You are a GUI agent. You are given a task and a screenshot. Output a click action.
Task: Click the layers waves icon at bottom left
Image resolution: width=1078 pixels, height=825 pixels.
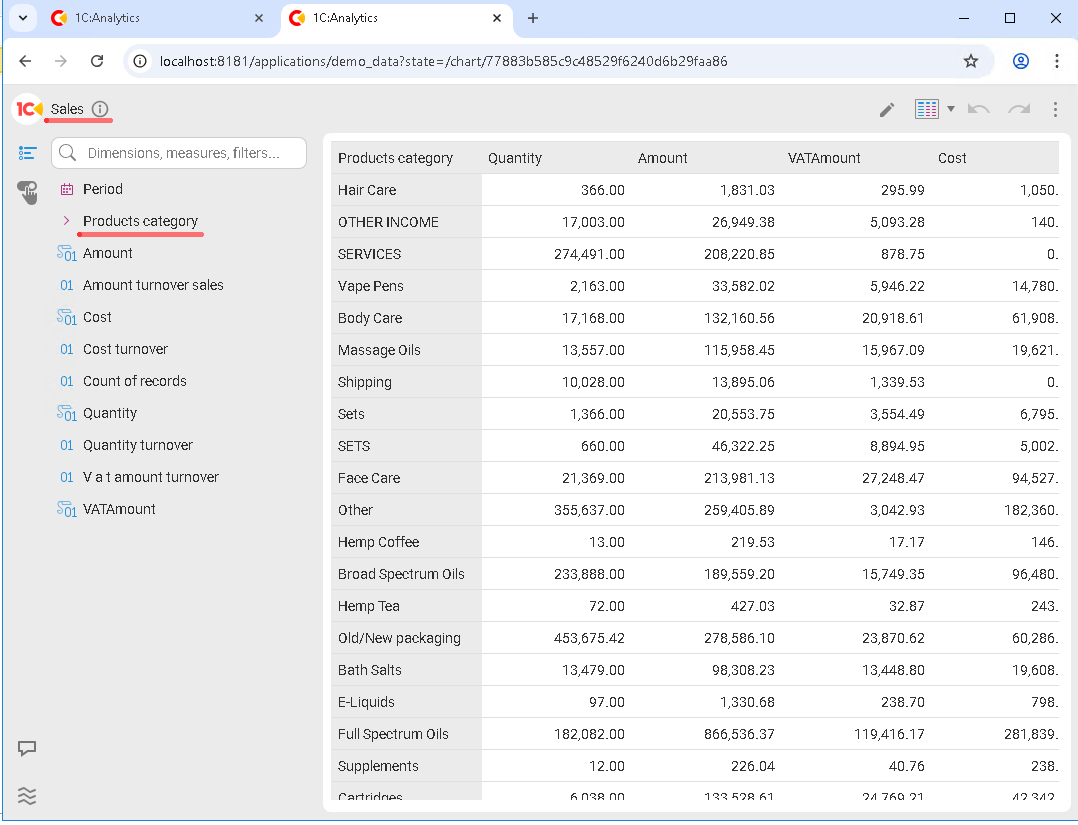pyautogui.click(x=27, y=796)
